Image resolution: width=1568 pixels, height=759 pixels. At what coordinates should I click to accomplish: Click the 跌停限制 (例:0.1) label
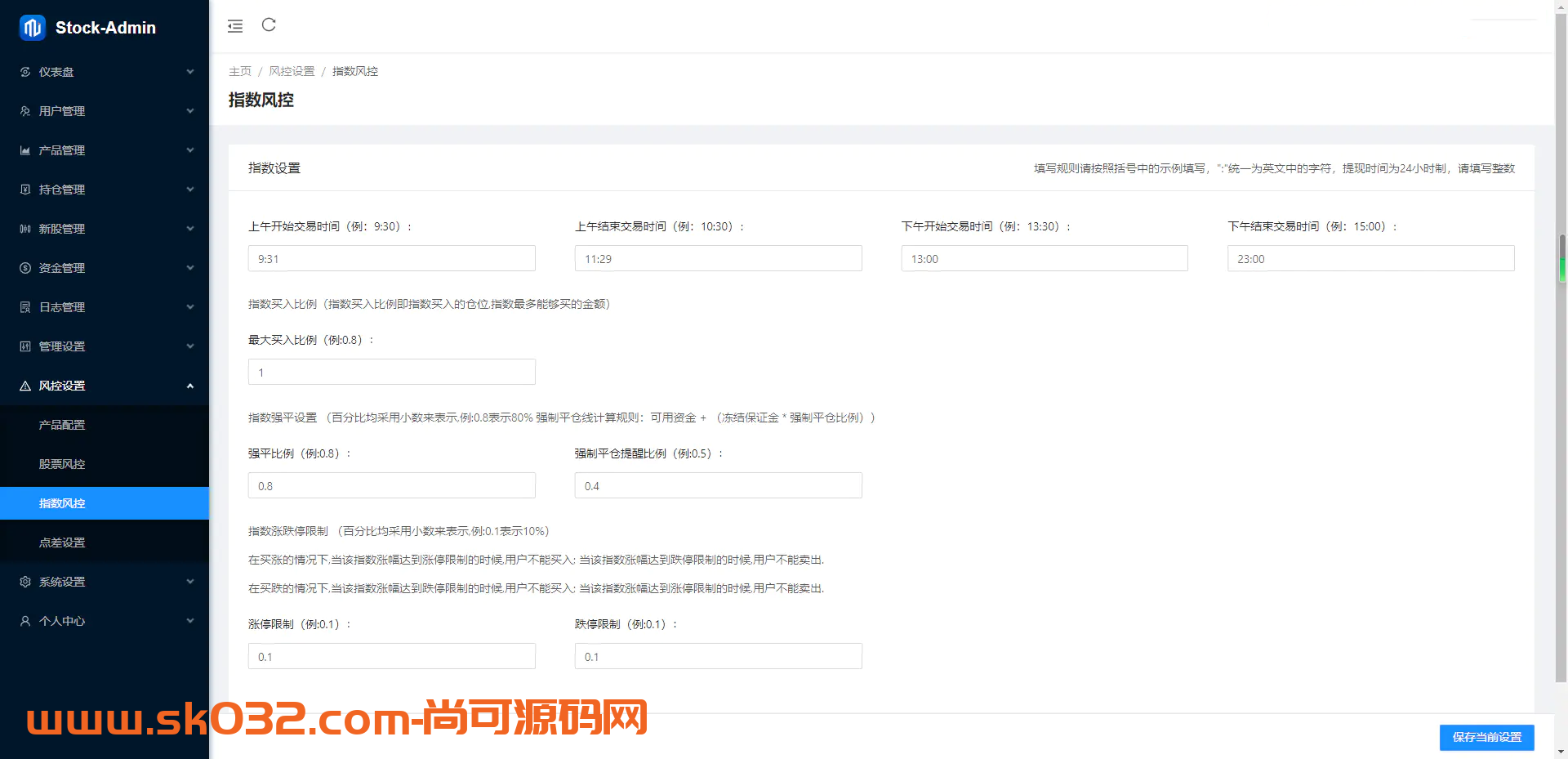[626, 624]
